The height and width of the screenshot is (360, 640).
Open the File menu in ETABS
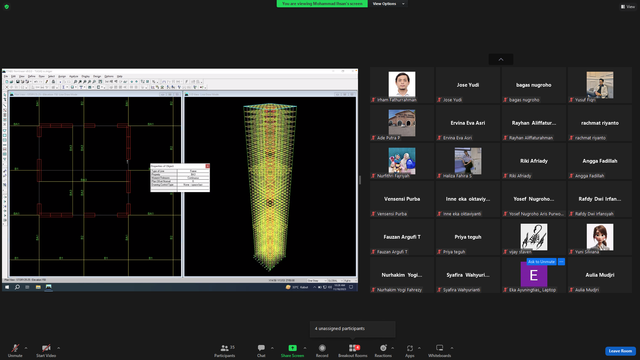6,76
